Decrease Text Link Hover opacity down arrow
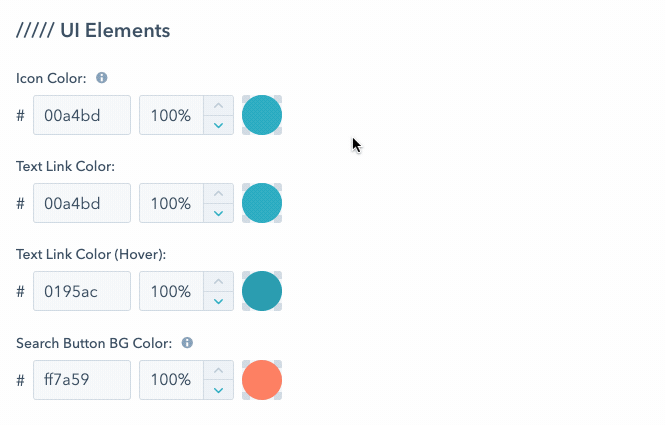Viewport: 665px width, 425px height. click(218, 301)
